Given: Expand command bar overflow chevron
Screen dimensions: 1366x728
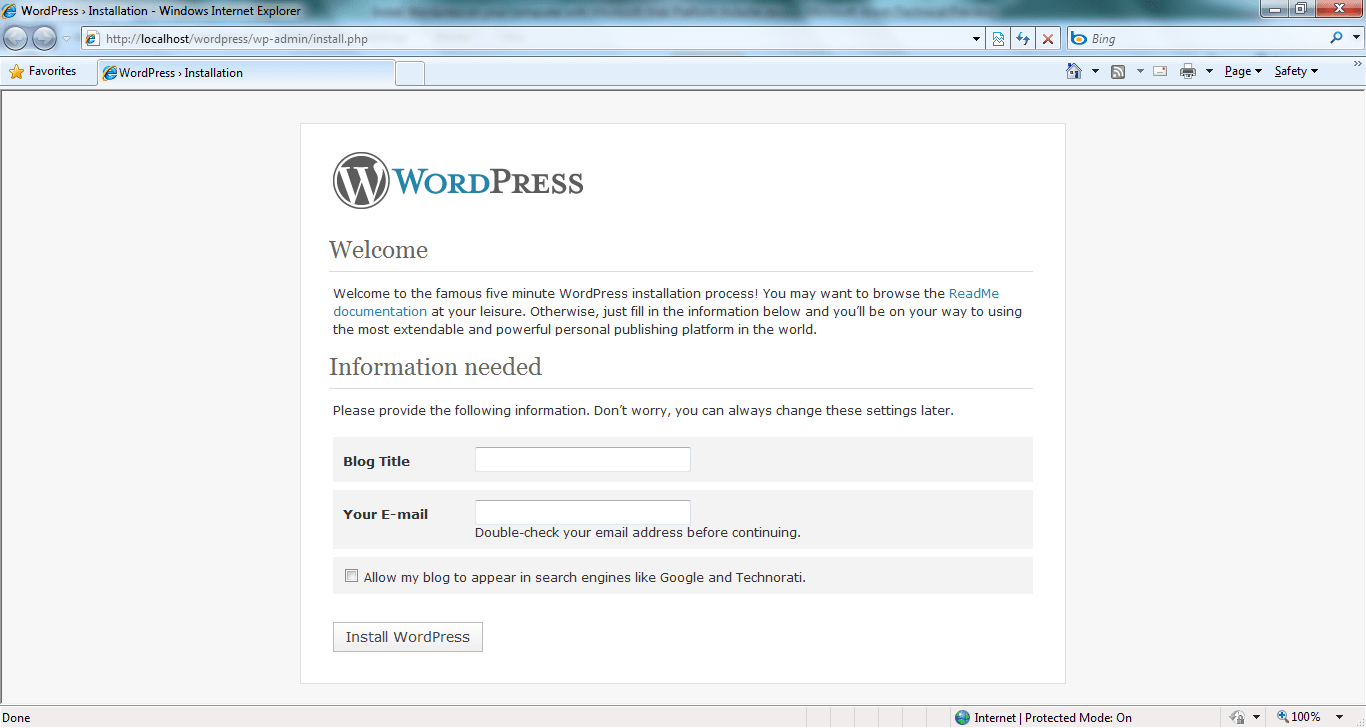Looking at the screenshot, I should pos(1357,66).
